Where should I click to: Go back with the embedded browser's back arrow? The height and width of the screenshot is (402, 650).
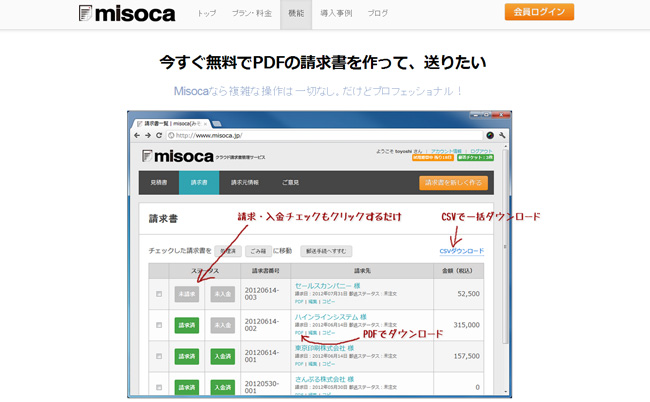coord(137,136)
